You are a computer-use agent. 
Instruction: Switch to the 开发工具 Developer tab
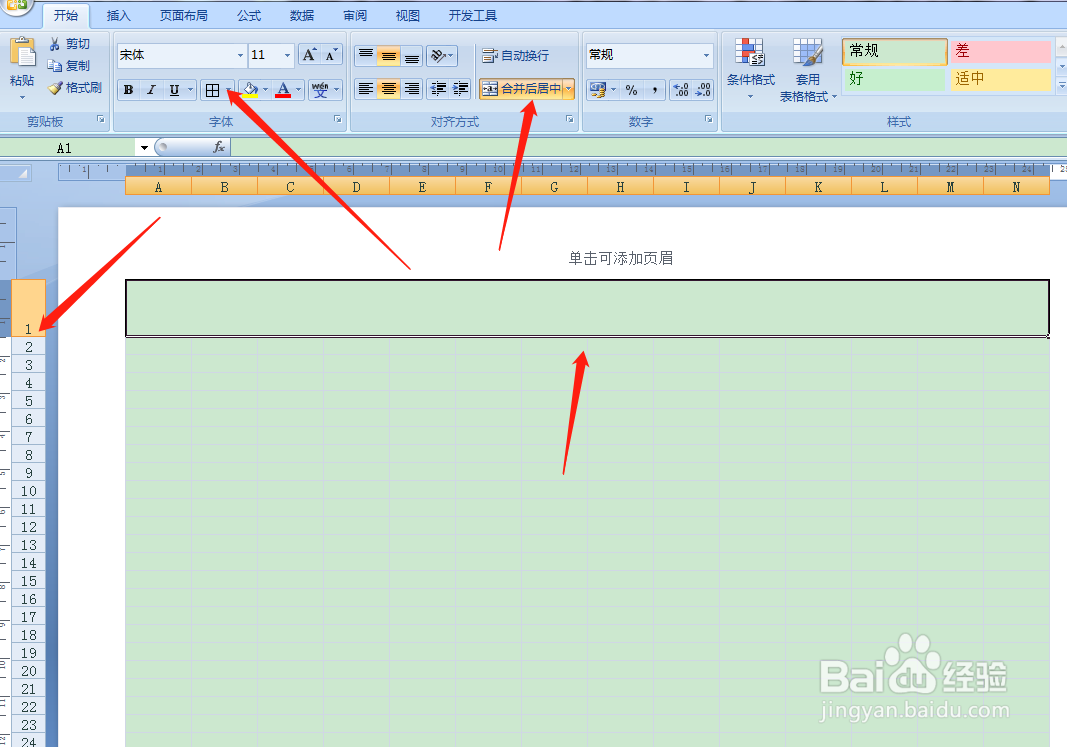473,16
